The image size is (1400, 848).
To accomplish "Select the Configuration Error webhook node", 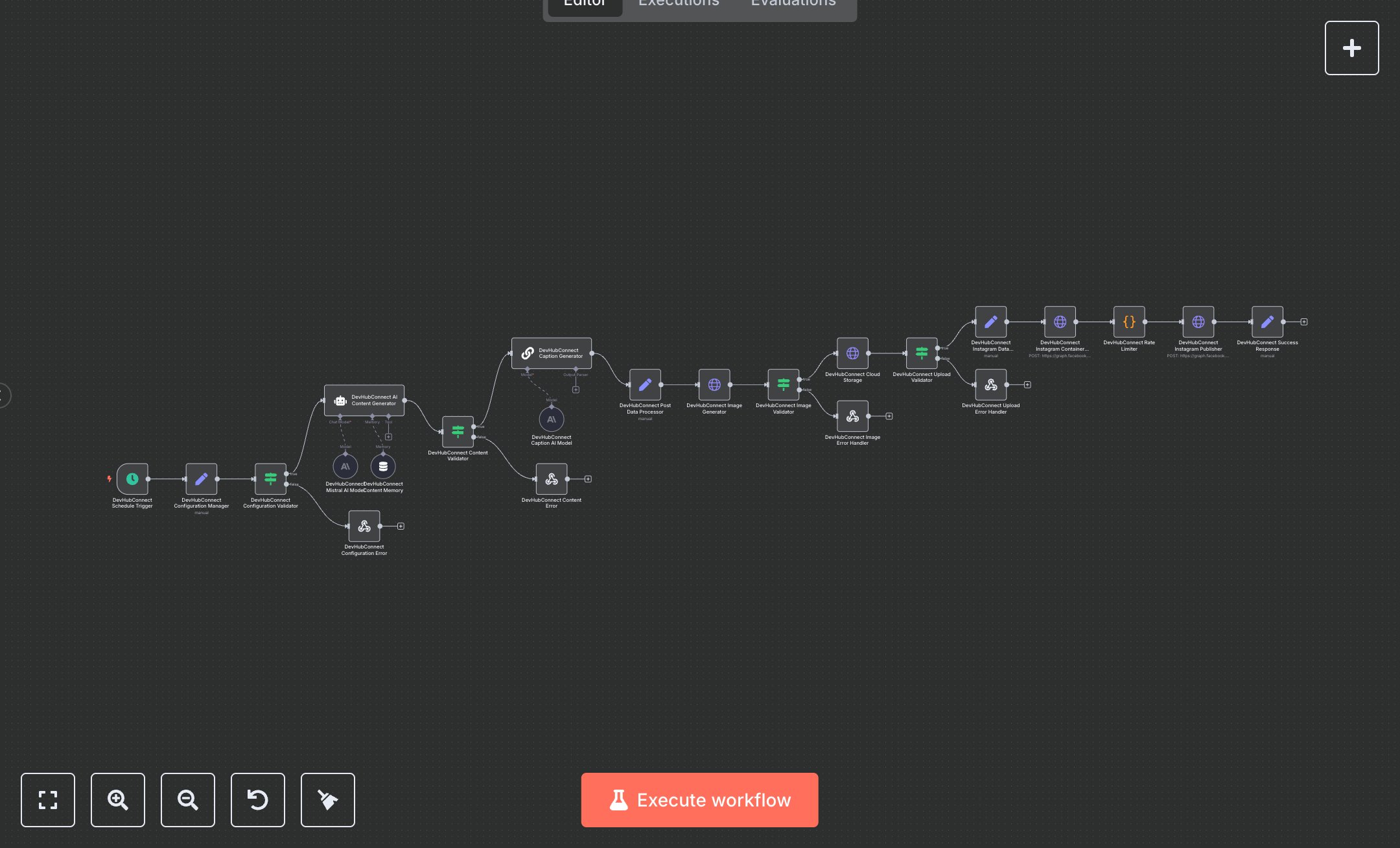I will click(x=364, y=526).
